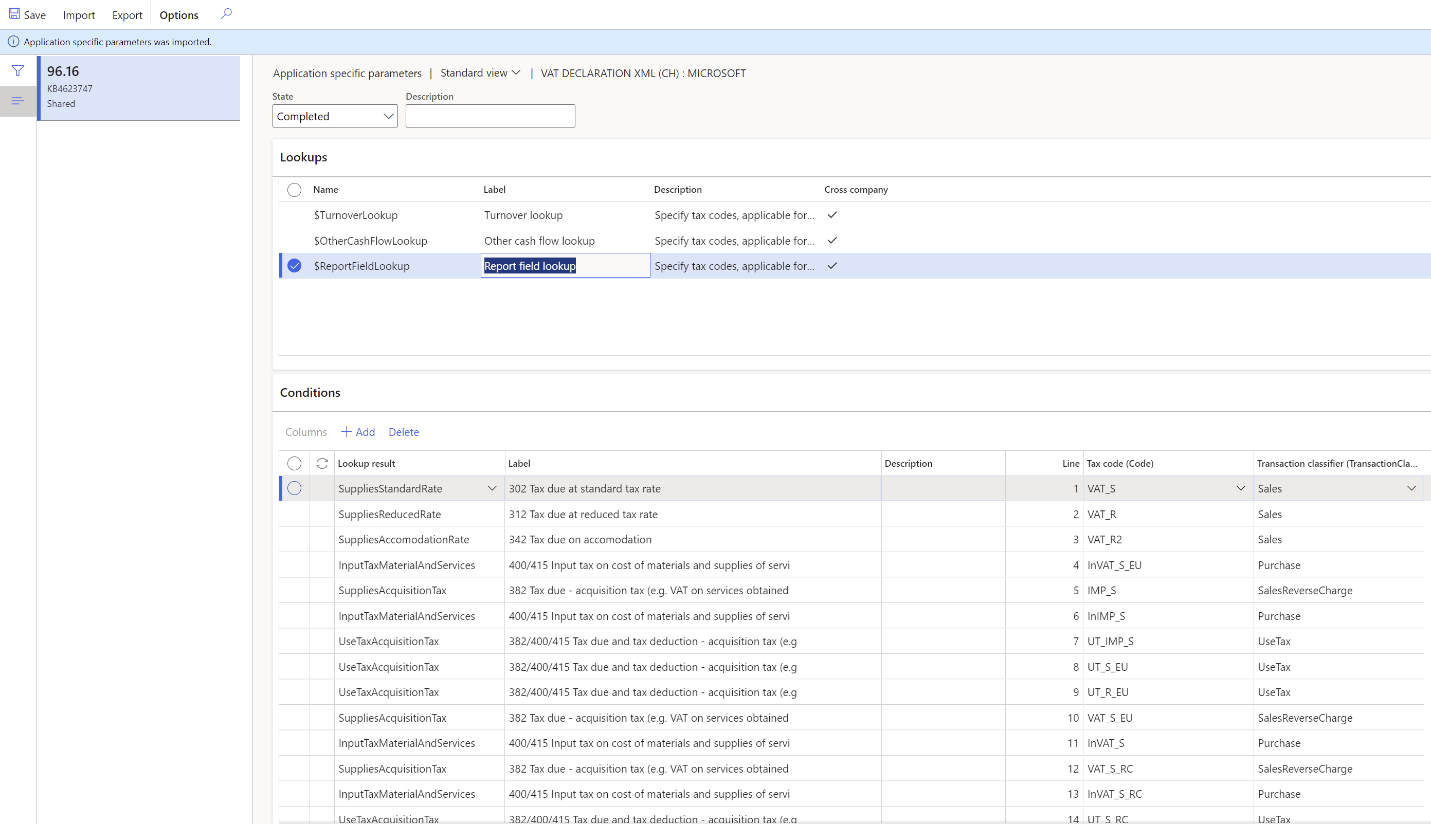Select all rows in Conditions grid
Screen dimensions: 1431x824
(294, 463)
